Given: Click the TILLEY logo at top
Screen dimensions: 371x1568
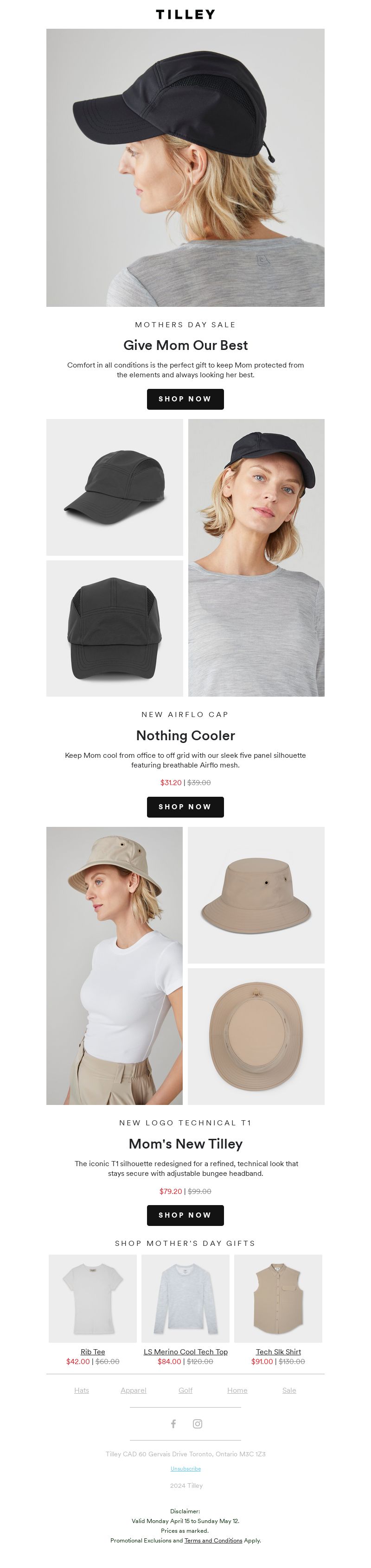Looking at the screenshot, I should (185, 14).
